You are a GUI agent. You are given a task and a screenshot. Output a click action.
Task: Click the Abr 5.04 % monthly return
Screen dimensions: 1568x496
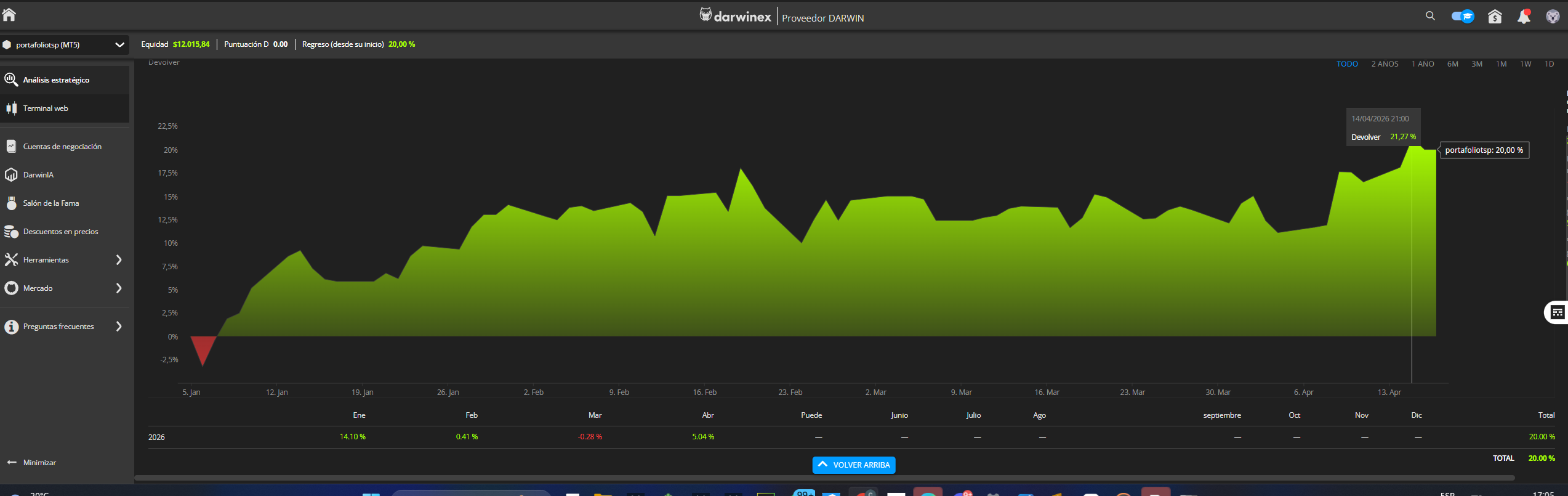tap(703, 437)
